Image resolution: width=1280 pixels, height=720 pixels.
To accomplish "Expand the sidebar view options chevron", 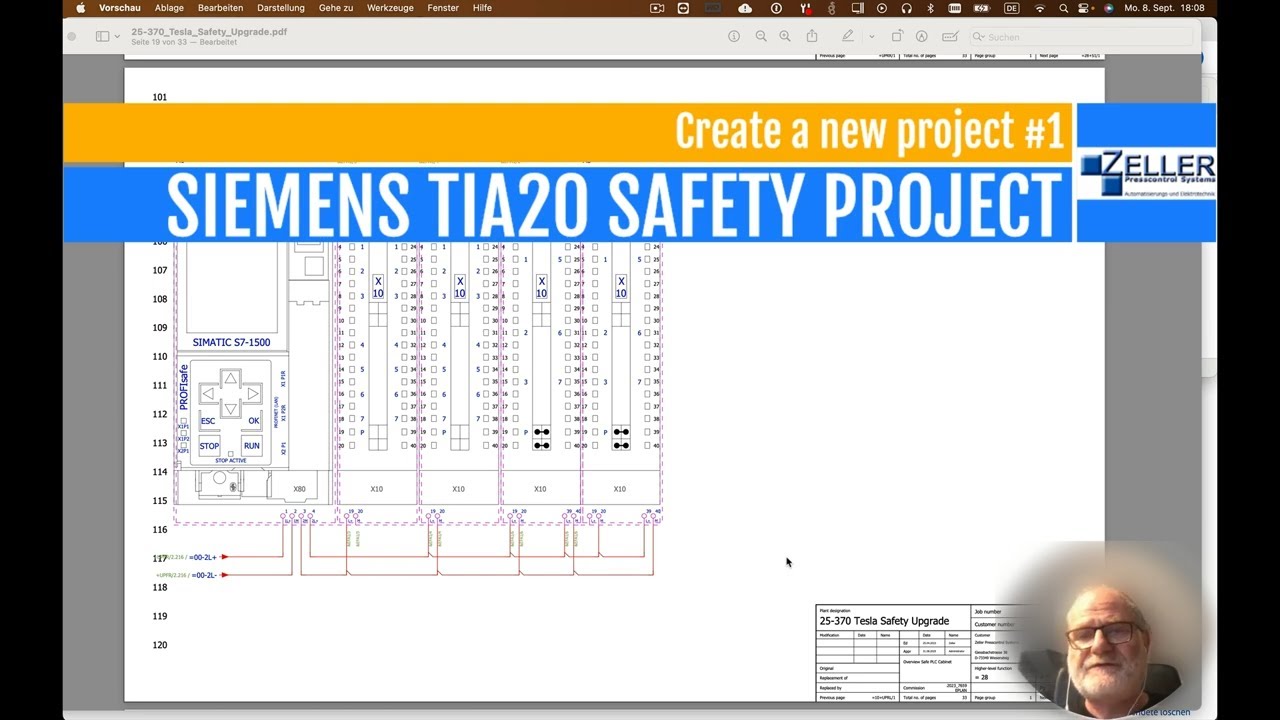I will pos(117,36).
